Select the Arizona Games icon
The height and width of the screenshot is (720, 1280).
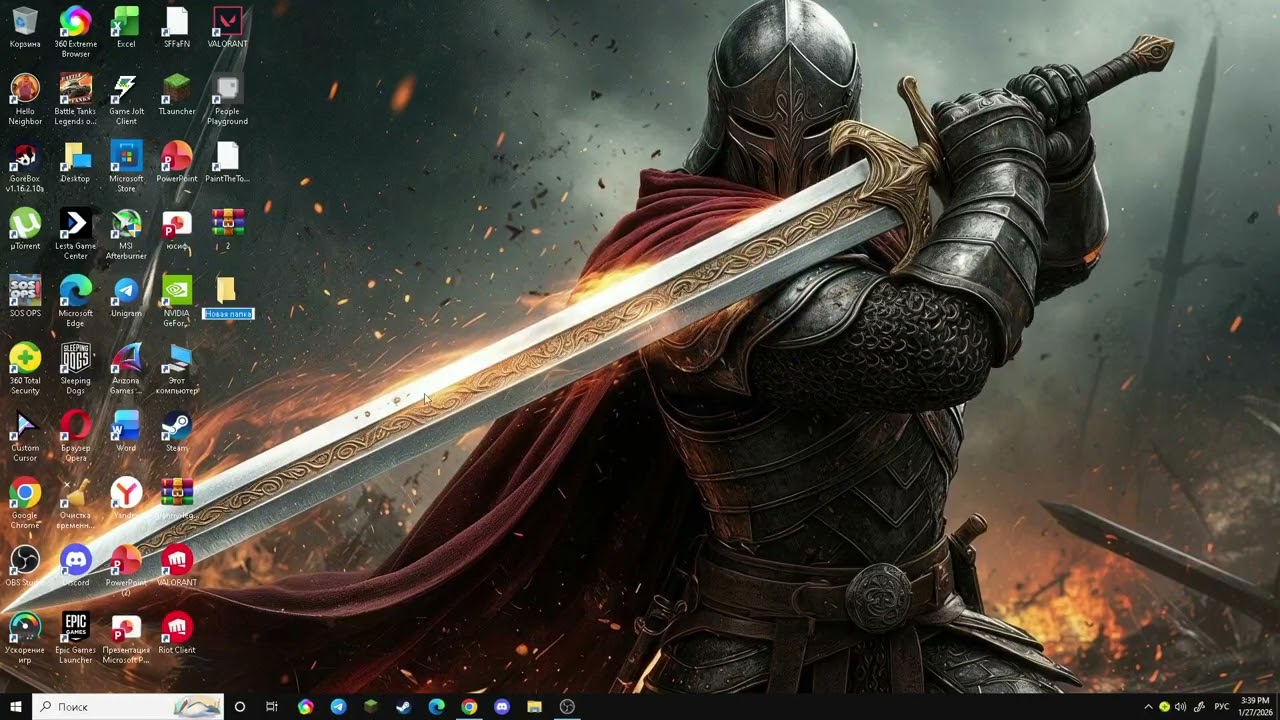(x=126, y=357)
